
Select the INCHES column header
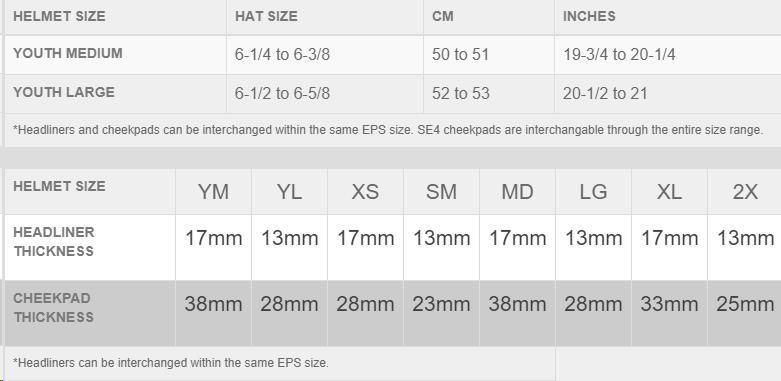click(x=589, y=16)
